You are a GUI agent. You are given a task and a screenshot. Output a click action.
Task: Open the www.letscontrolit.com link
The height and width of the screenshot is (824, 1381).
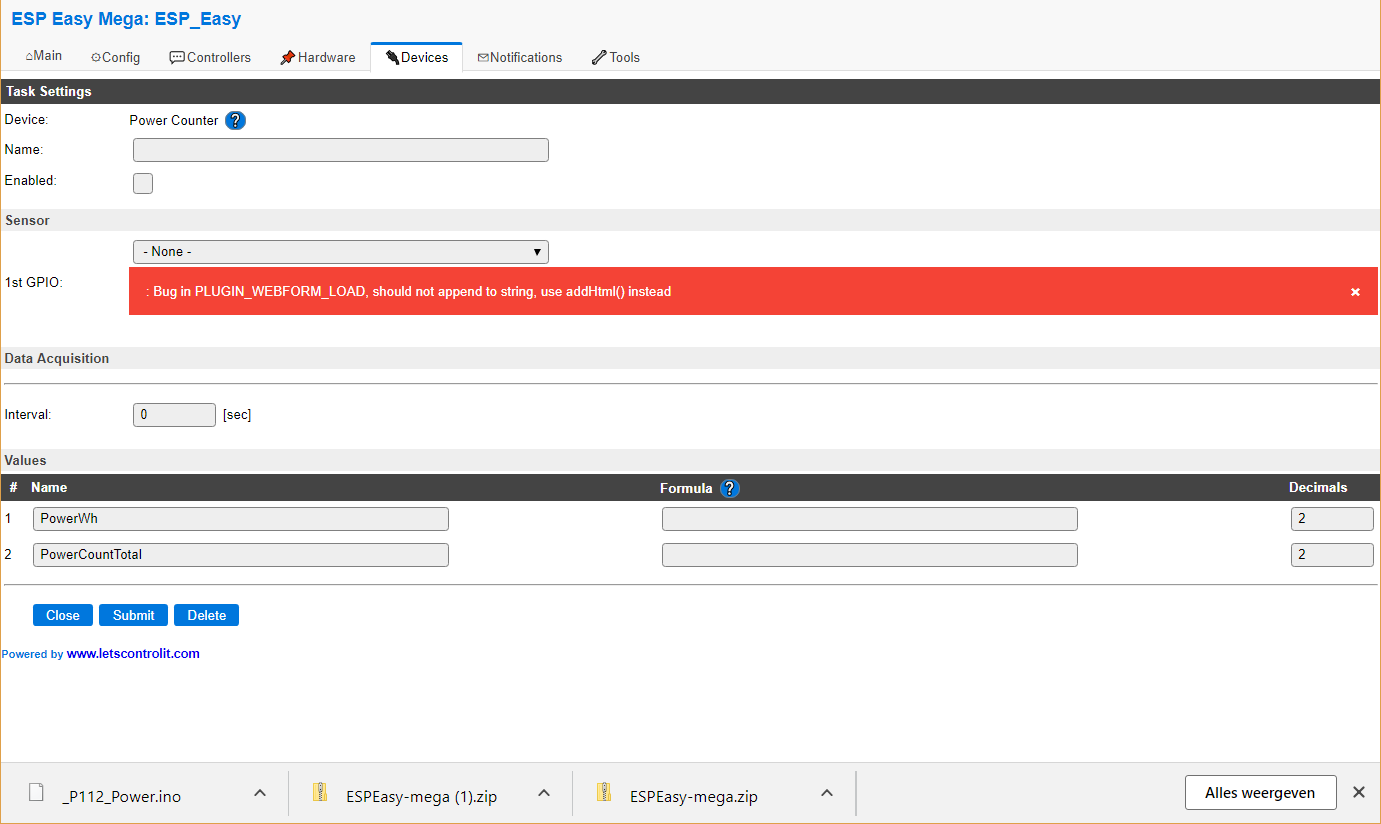tap(132, 653)
